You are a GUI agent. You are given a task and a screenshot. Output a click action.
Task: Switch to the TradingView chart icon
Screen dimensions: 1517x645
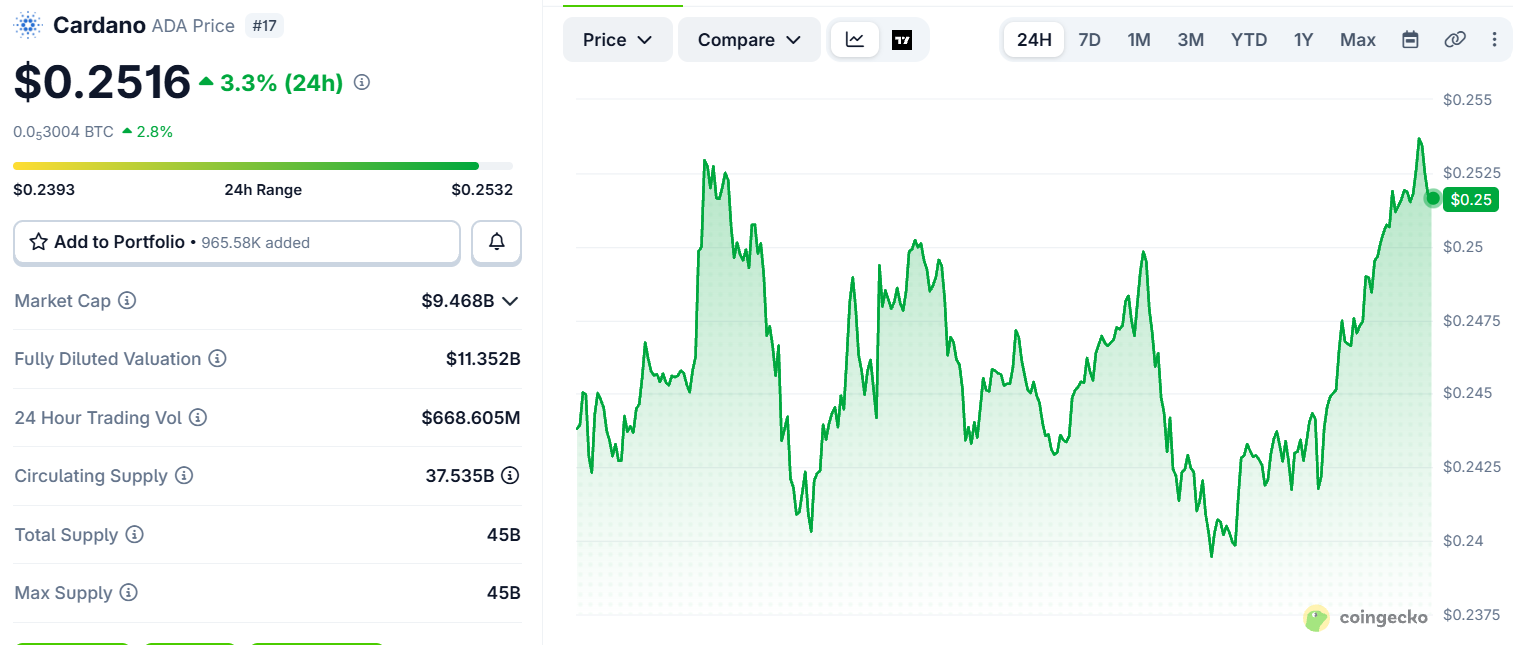pos(902,40)
